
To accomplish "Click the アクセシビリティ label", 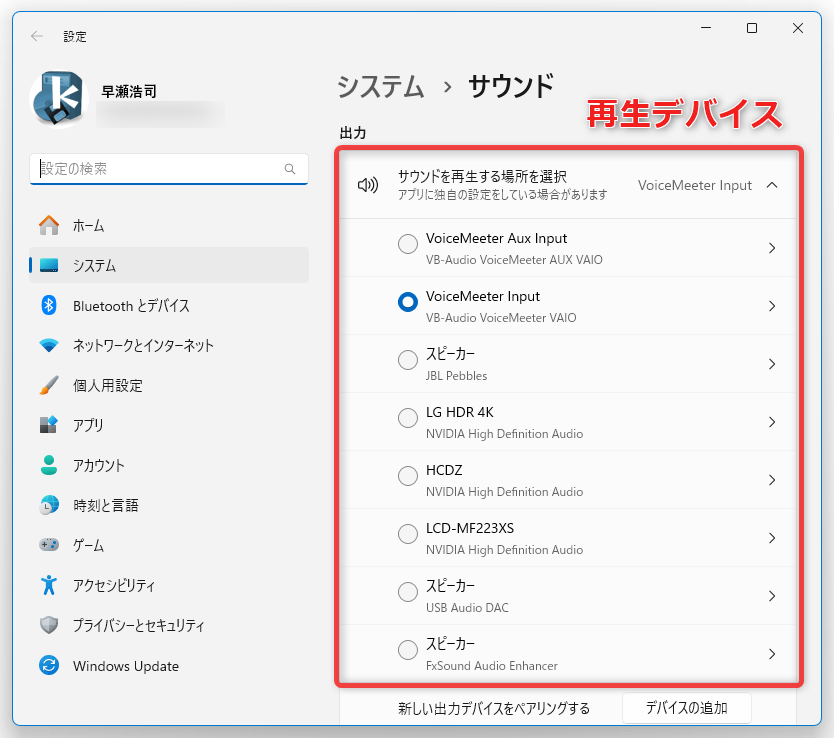I will (114, 585).
